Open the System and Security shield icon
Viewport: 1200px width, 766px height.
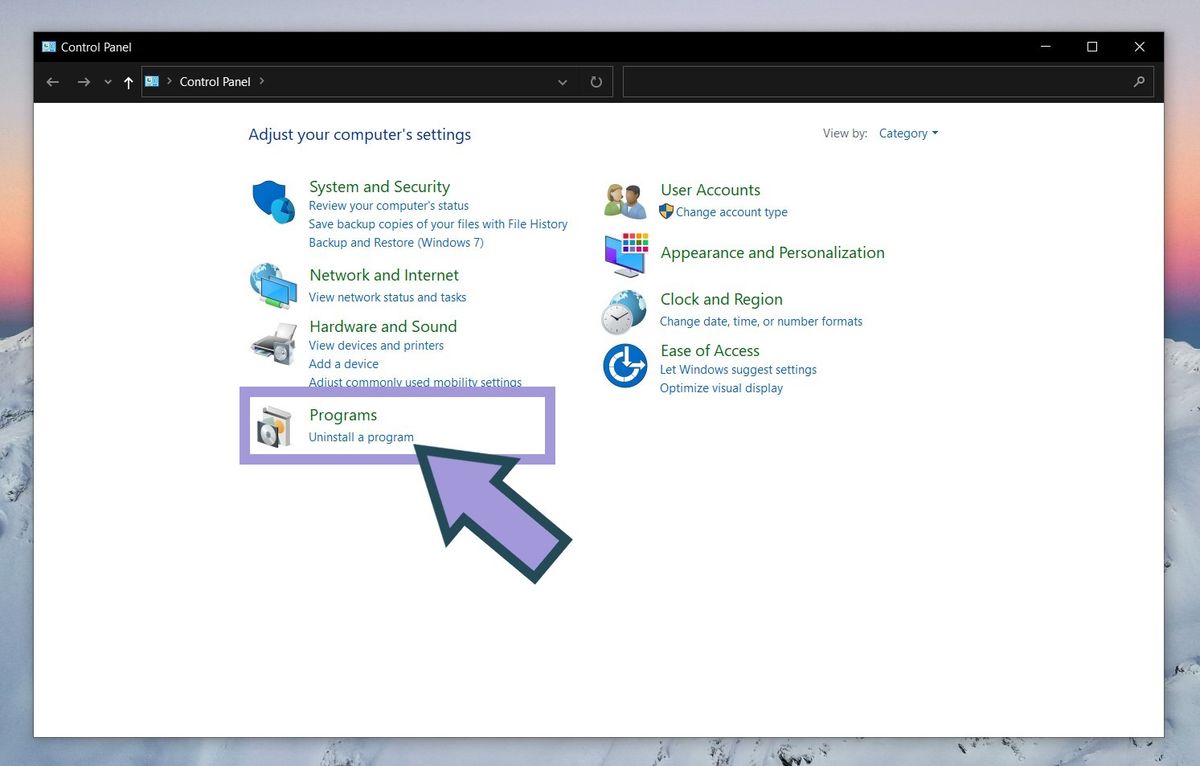273,203
